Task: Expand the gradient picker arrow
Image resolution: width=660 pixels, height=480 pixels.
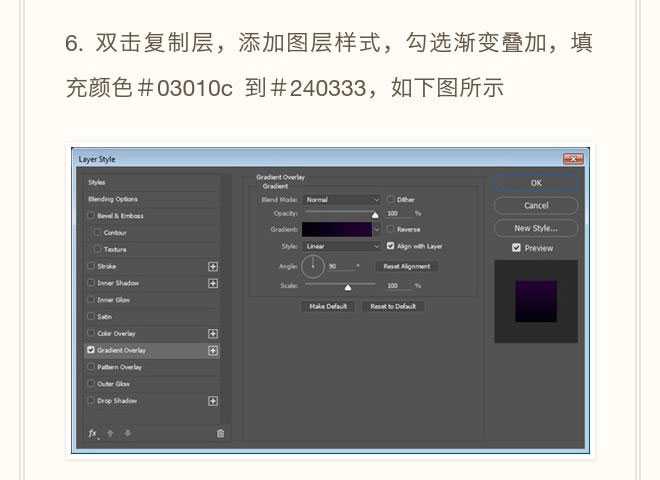Action: [377, 229]
